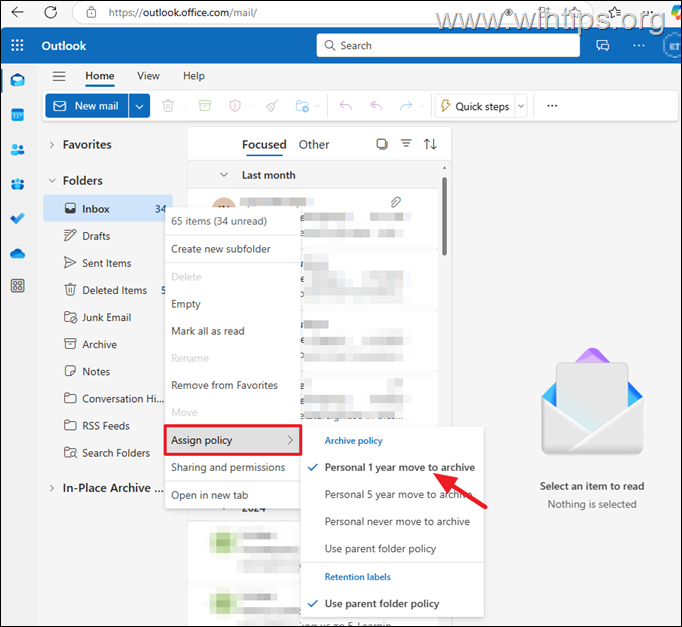The width and height of the screenshot is (682, 627).
Task: Open the chat feedback icon in header
Action: [x=603, y=46]
